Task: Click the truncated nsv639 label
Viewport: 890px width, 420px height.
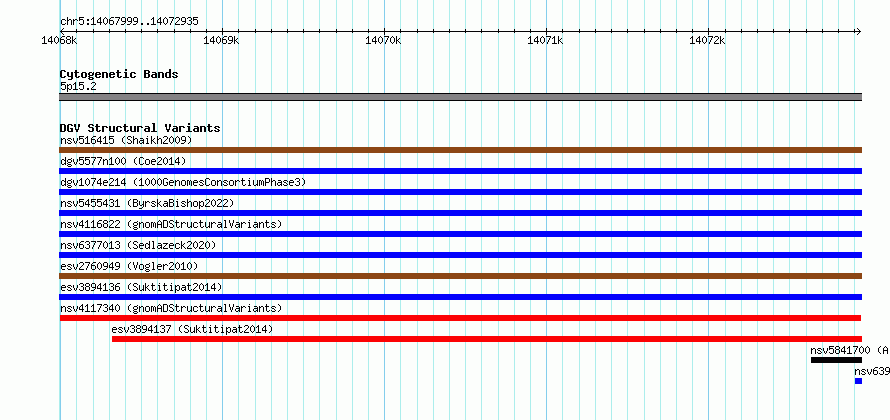Action: tap(872, 371)
